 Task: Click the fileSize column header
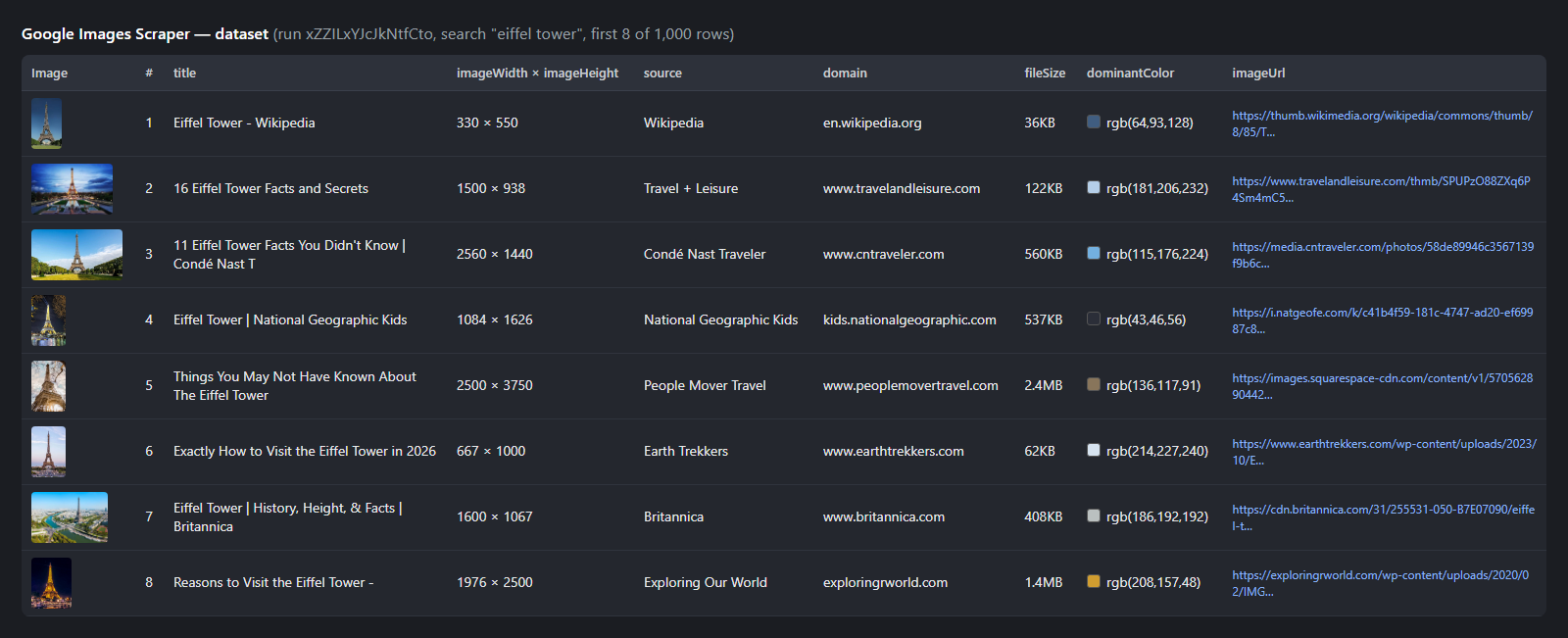coord(1045,74)
